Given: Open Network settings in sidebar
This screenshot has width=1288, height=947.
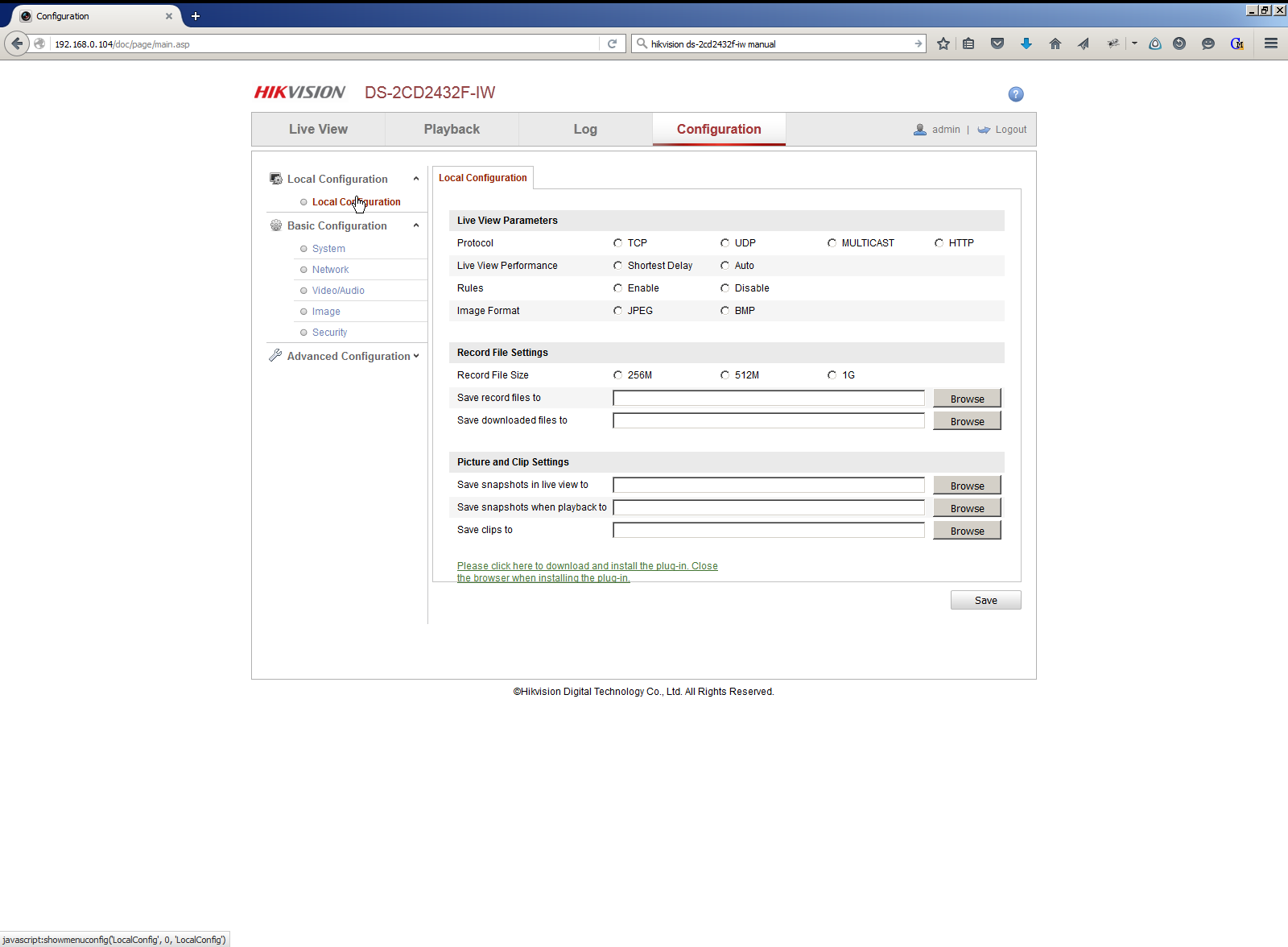Looking at the screenshot, I should pyautogui.click(x=330, y=270).
